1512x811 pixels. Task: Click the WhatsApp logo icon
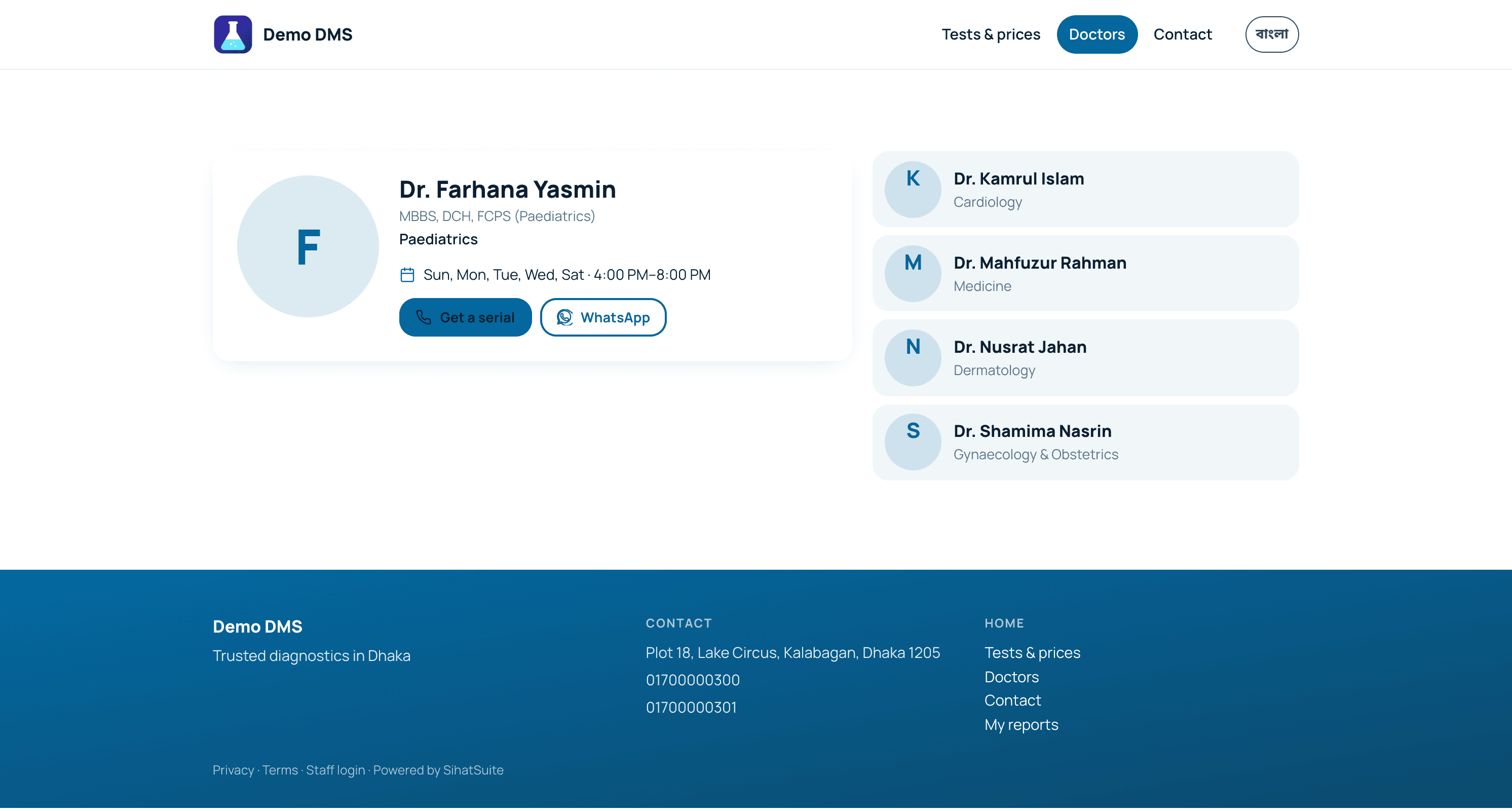pos(564,317)
